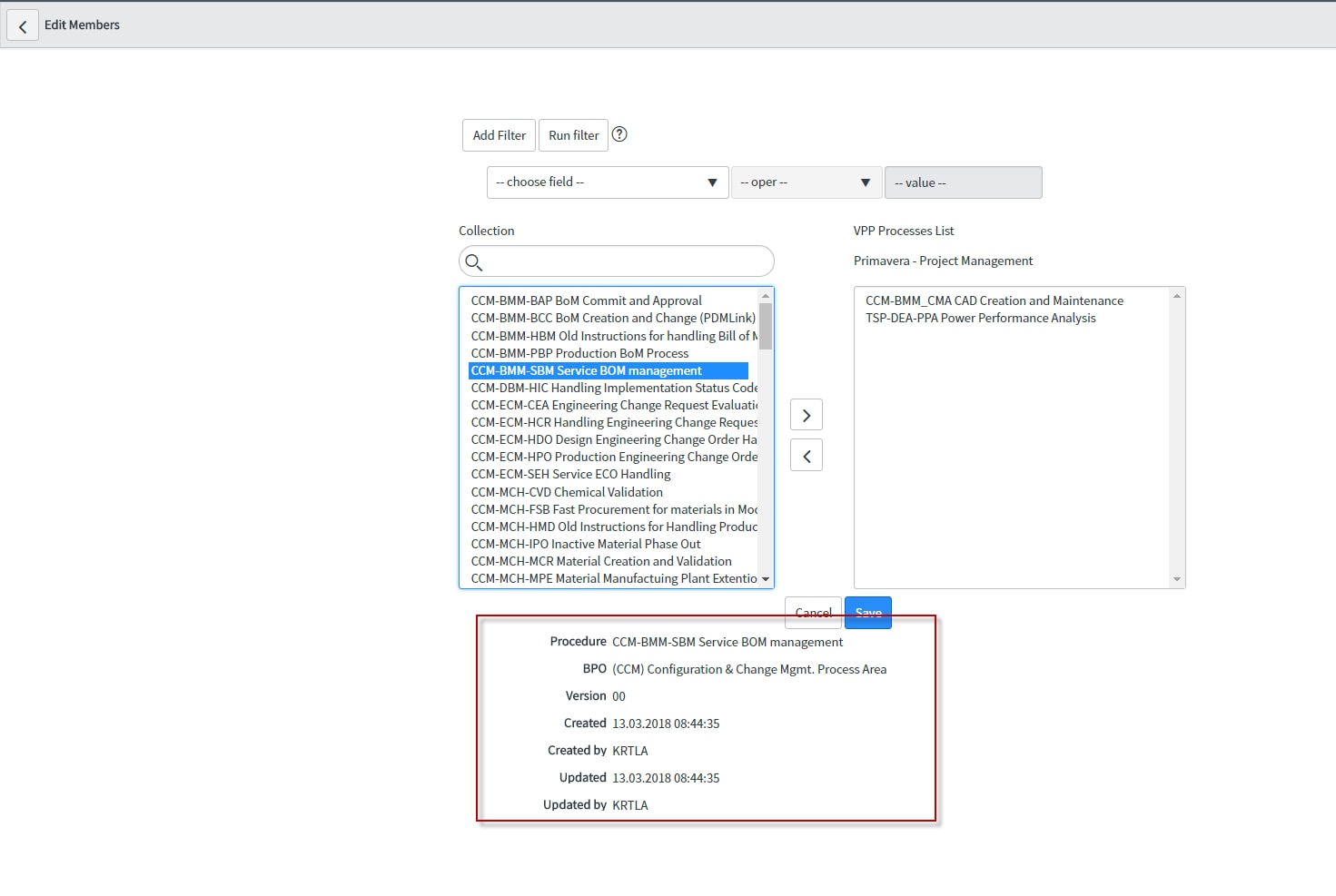Click the scroll-down arrow on the Collection list
The height and width of the screenshot is (896, 1336).
click(x=766, y=578)
